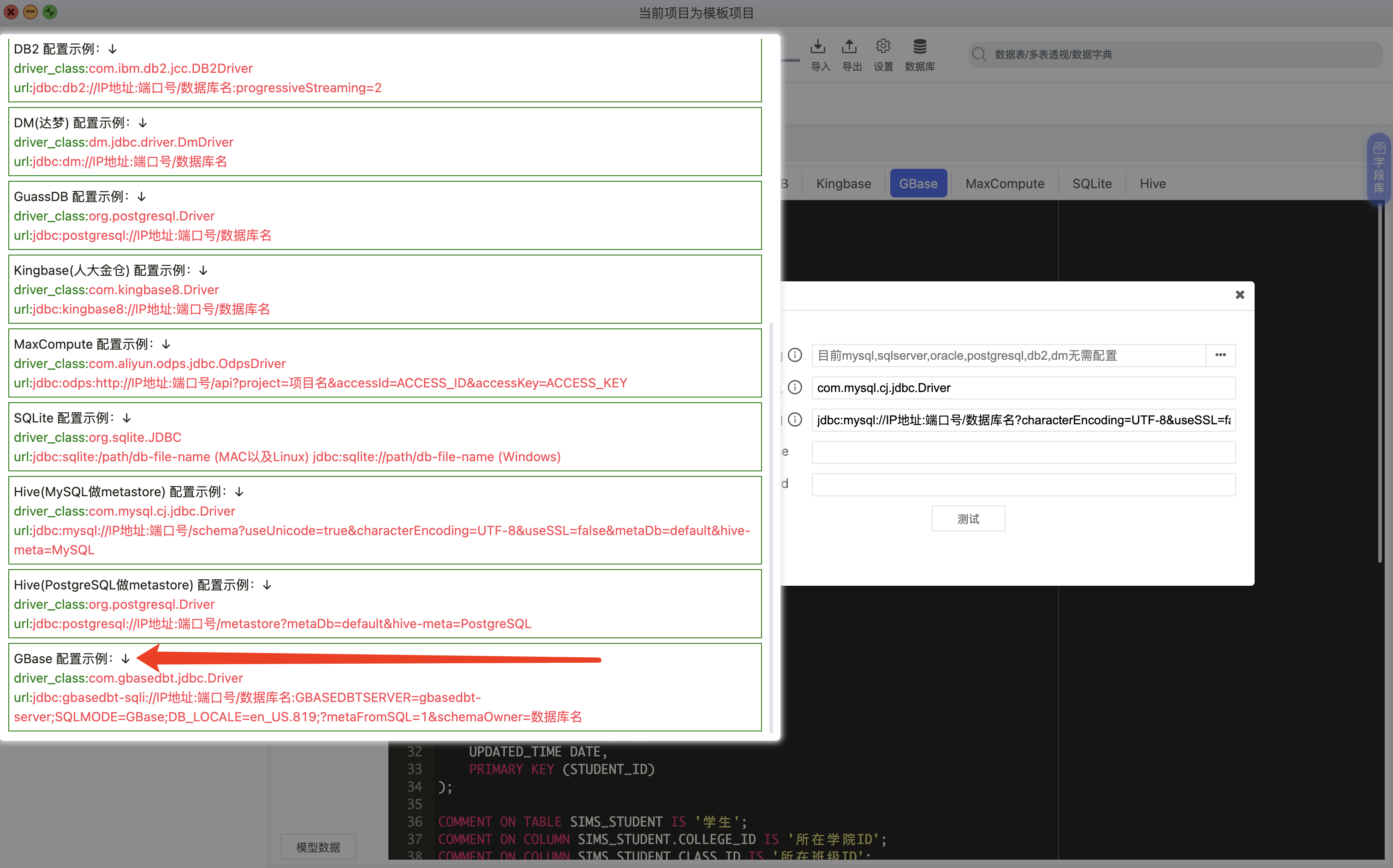Click the info icon beside the driver jar field

click(795, 355)
